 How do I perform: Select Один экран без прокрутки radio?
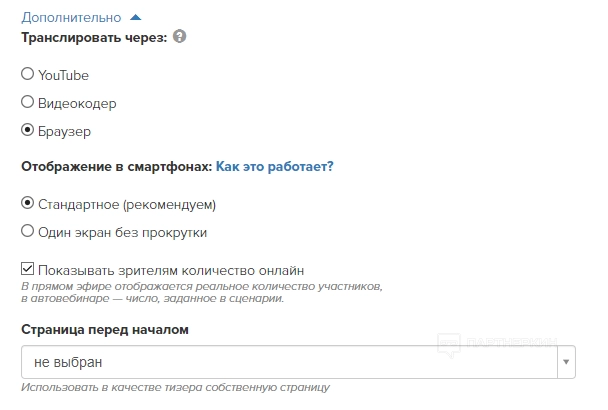[x=27, y=232]
